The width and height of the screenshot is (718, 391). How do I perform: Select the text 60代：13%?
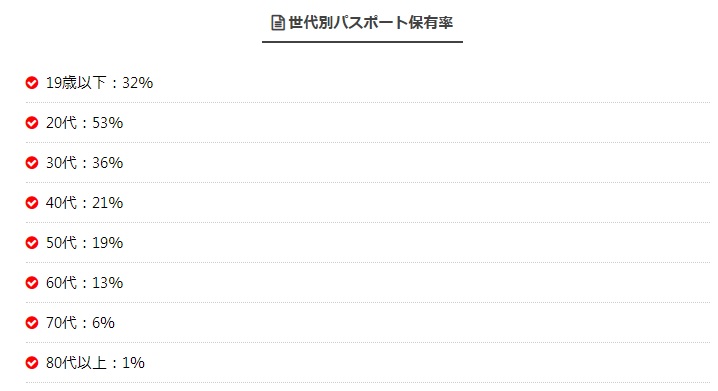[x=85, y=282]
